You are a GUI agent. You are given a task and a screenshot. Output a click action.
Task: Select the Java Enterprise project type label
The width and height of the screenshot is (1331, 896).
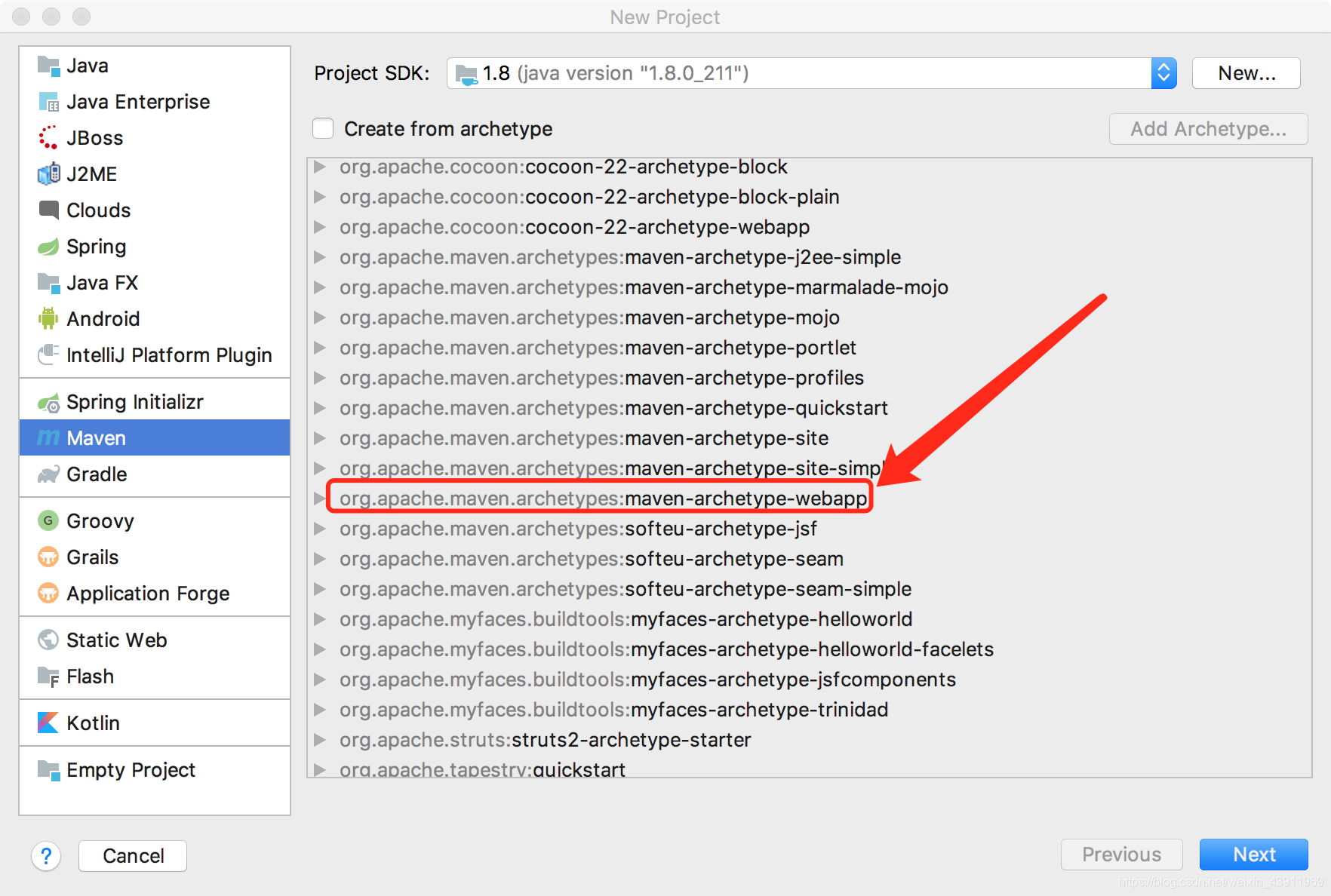(x=138, y=102)
